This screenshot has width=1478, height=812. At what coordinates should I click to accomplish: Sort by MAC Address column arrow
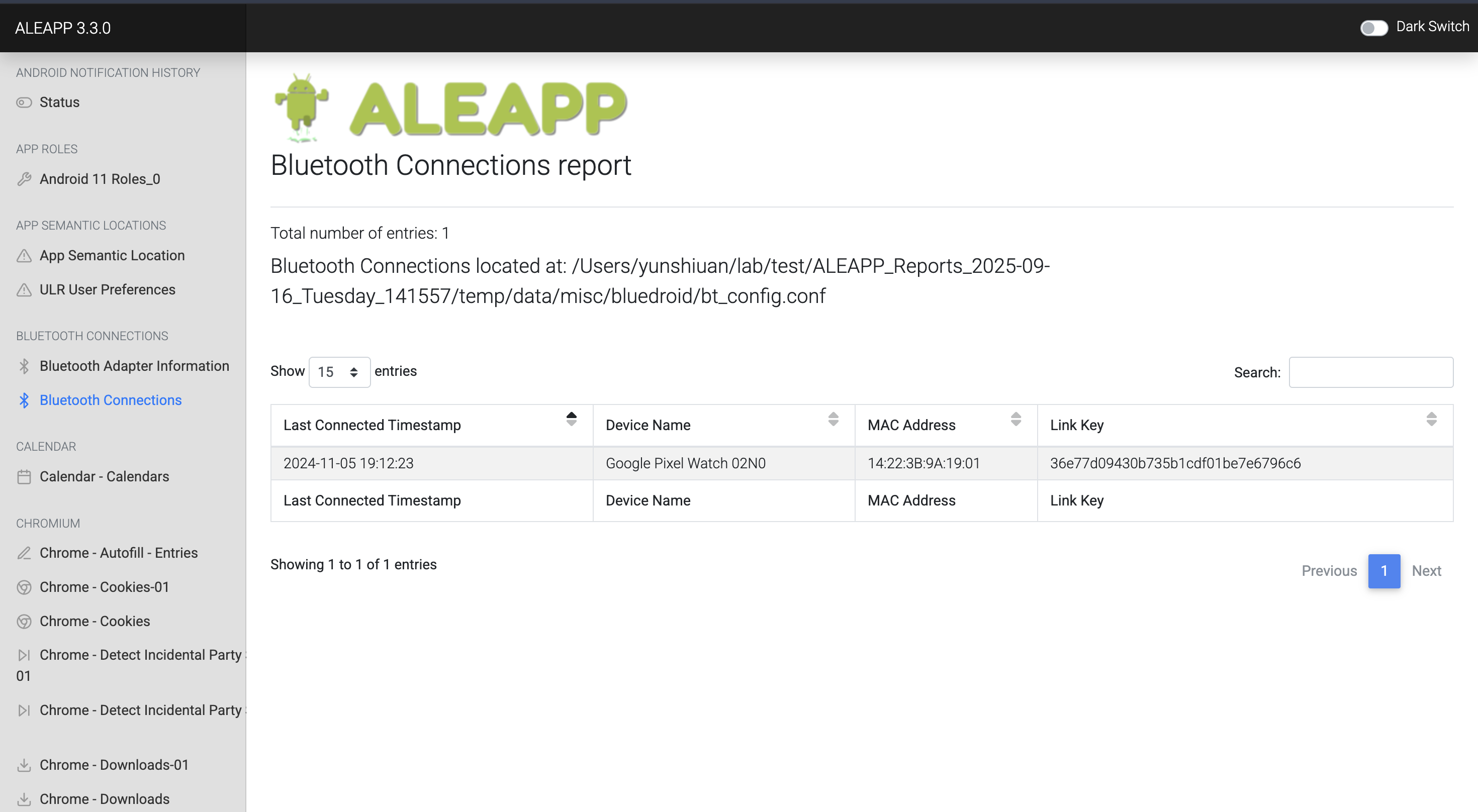[1015, 419]
